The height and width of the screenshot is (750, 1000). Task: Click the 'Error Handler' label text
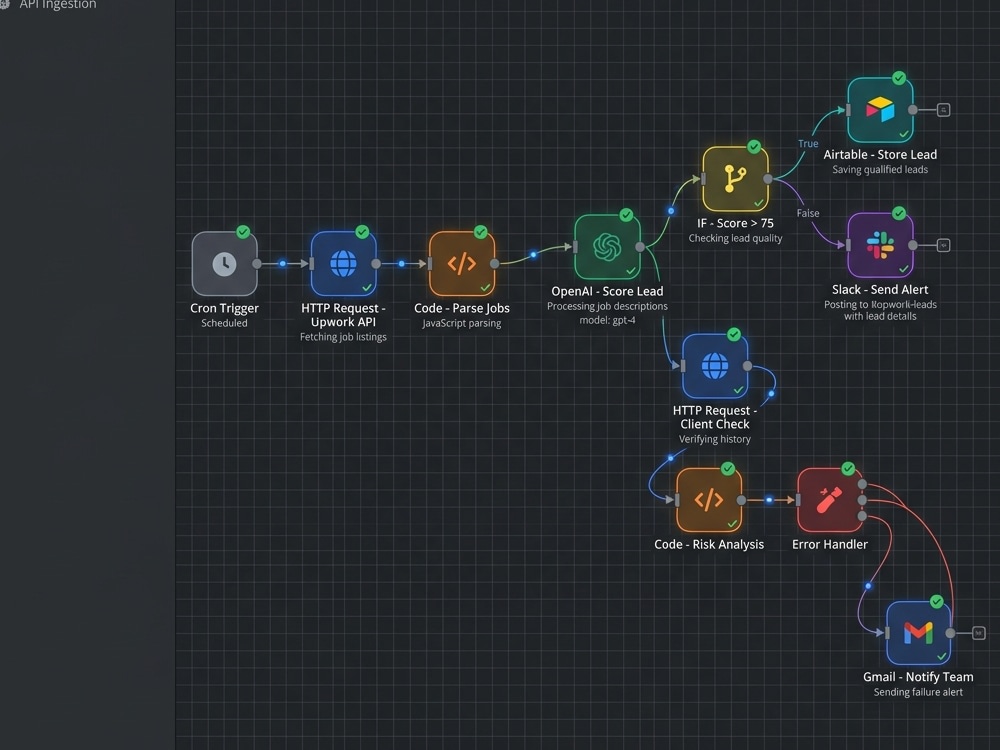830,544
